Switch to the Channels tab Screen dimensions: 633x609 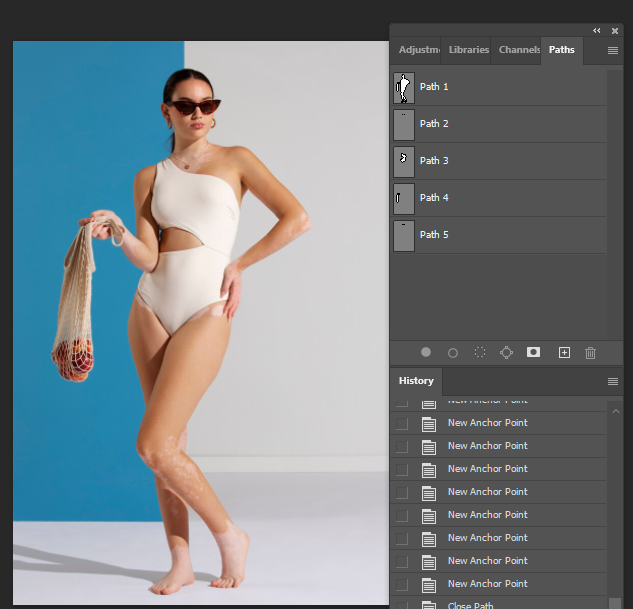(516, 50)
